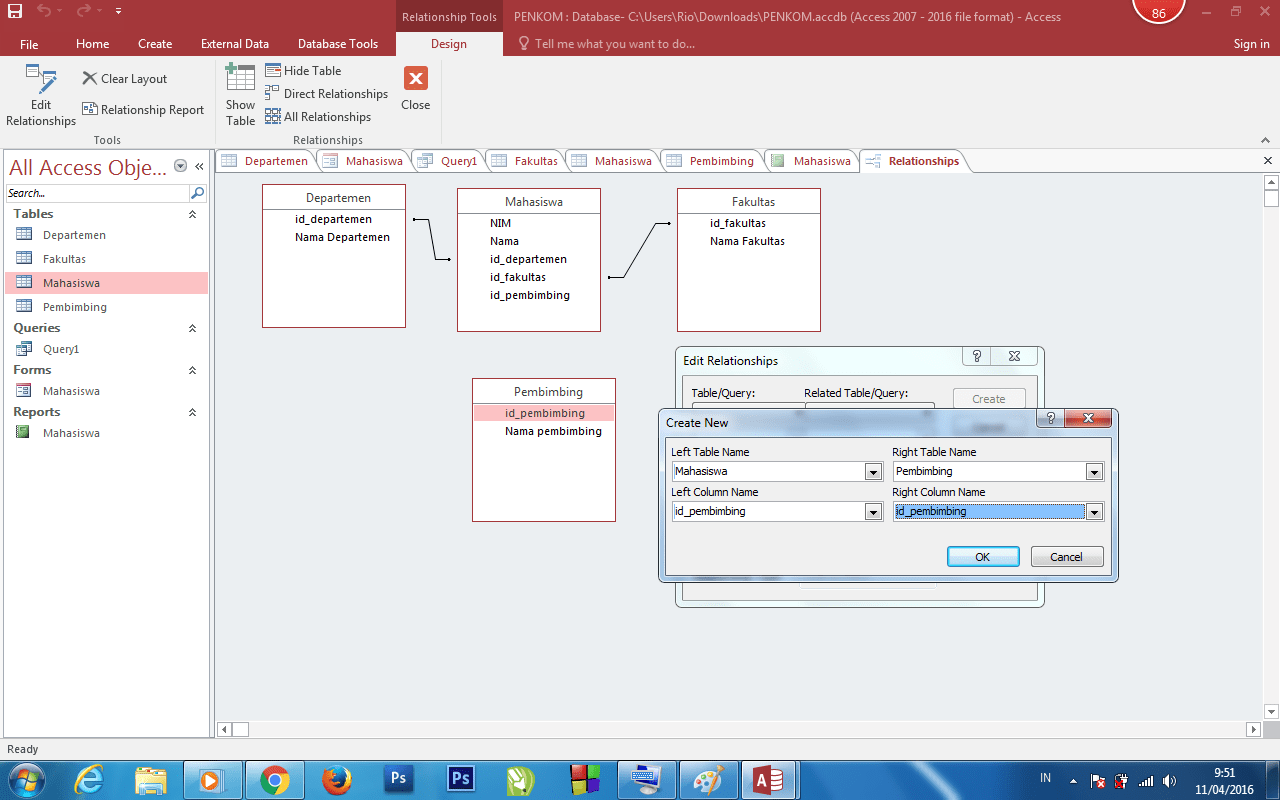The width and height of the screenshot is (1280, 800).
Task: Switch to the Create ribbon tab
Action: point(155,44)
